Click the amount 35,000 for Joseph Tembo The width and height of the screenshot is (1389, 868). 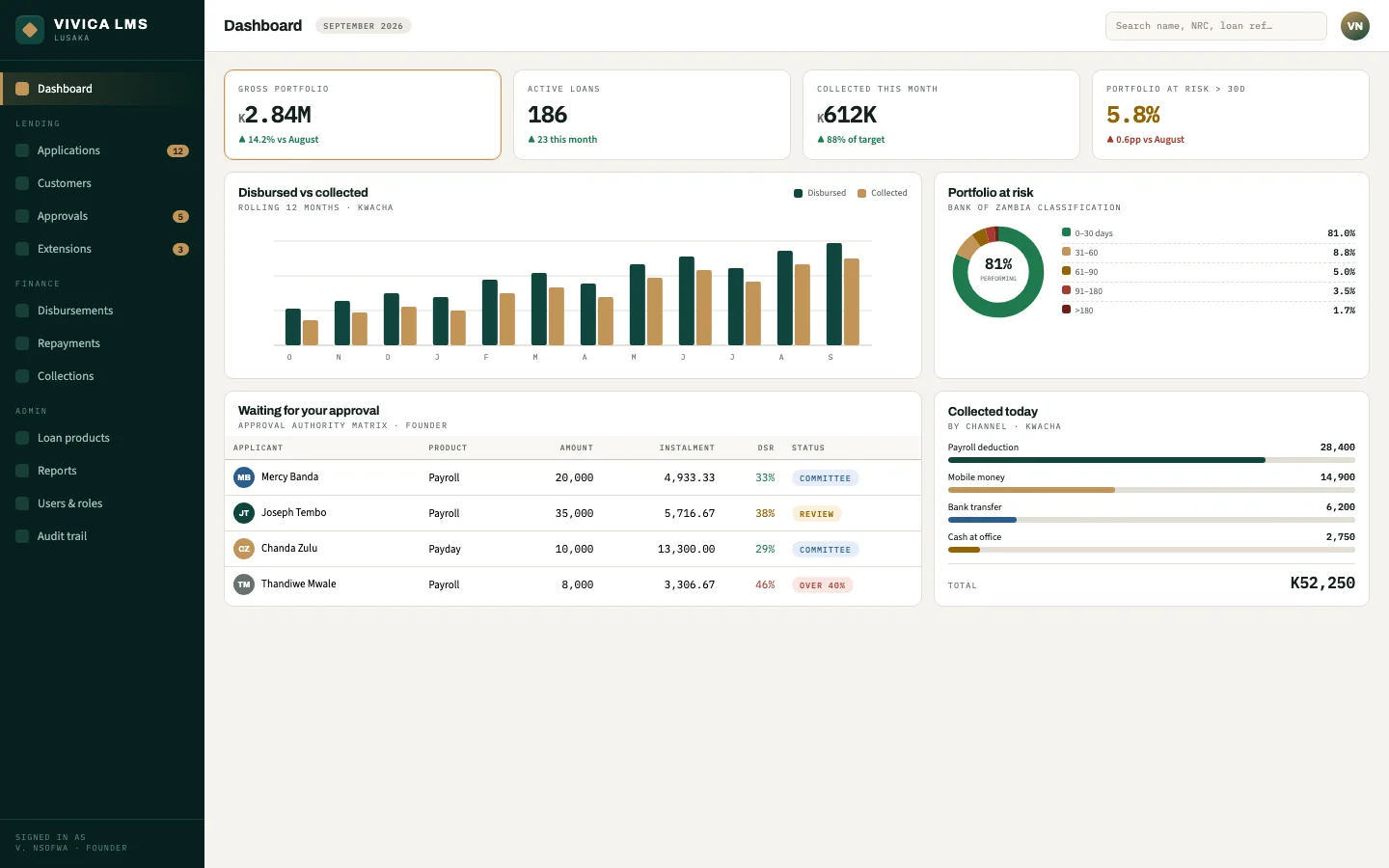574,514
